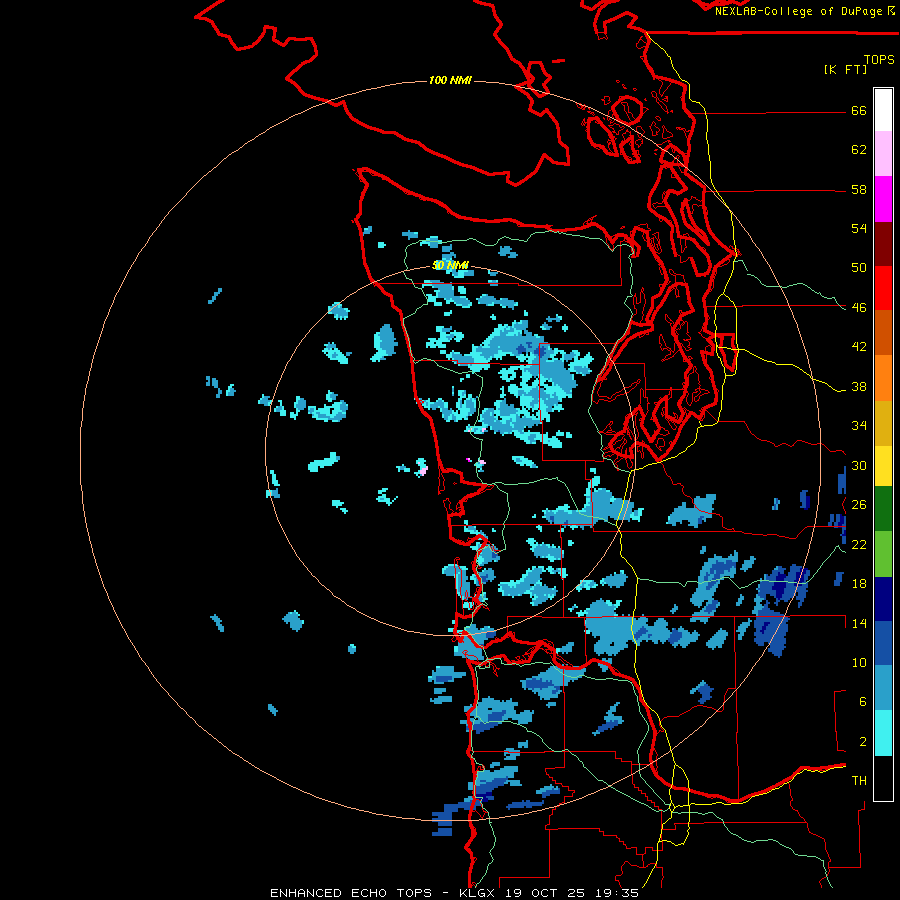Click the dark orange legend swatch
Image resolution: width=900 pixels, height=900 pixels.
click(x=883, y=333)
